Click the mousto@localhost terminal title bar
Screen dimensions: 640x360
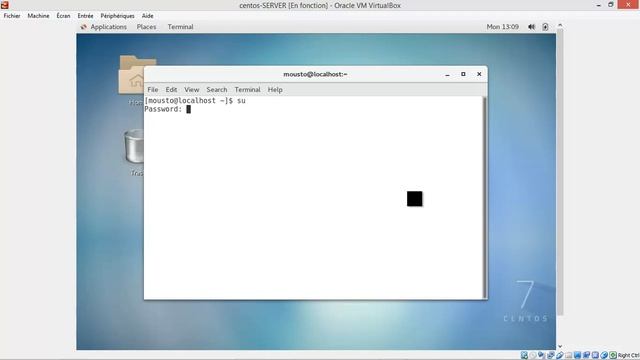[315, 74]
